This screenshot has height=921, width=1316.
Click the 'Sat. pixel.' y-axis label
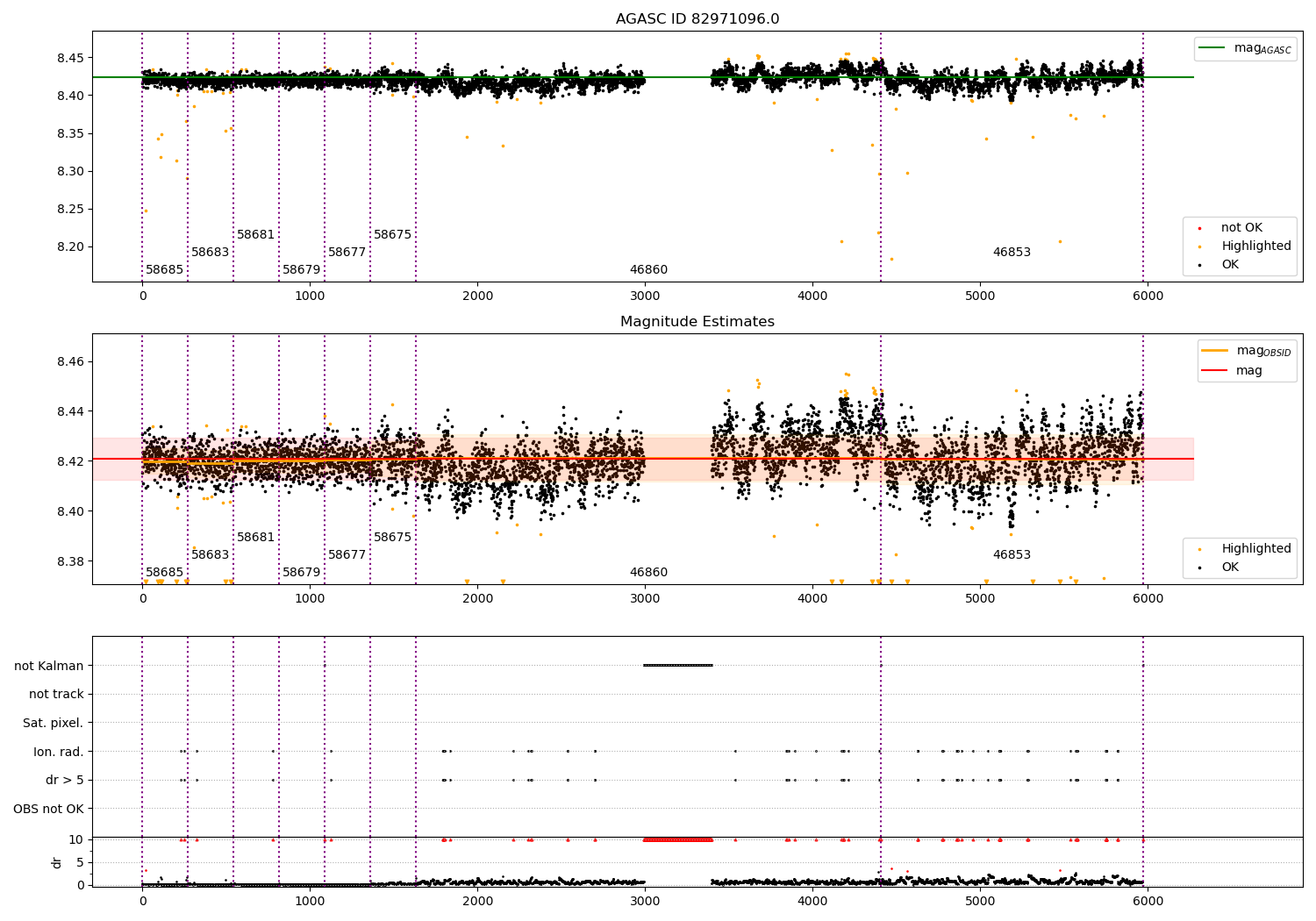54,724
